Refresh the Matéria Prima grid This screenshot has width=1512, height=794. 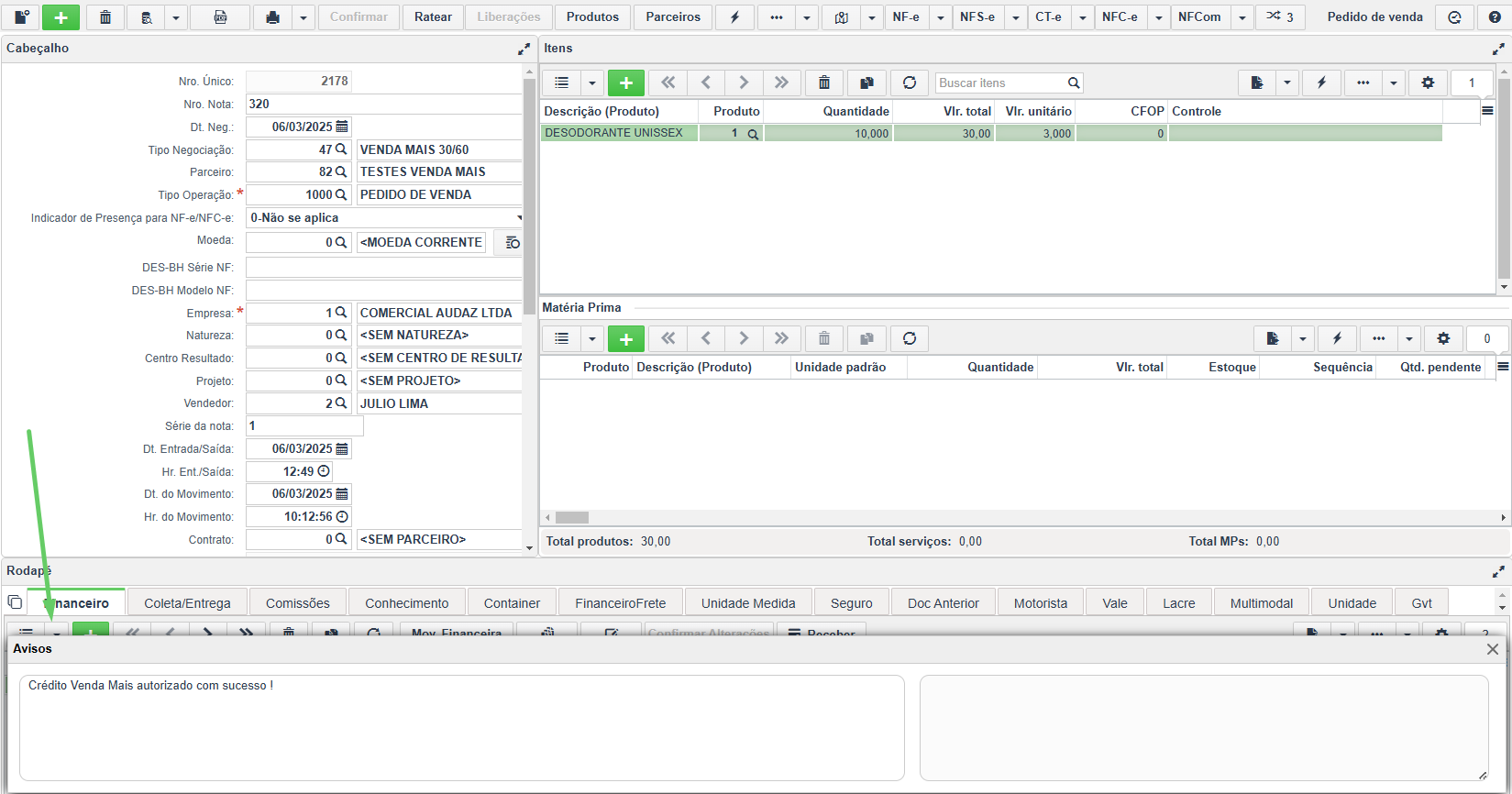coord(910,338)
